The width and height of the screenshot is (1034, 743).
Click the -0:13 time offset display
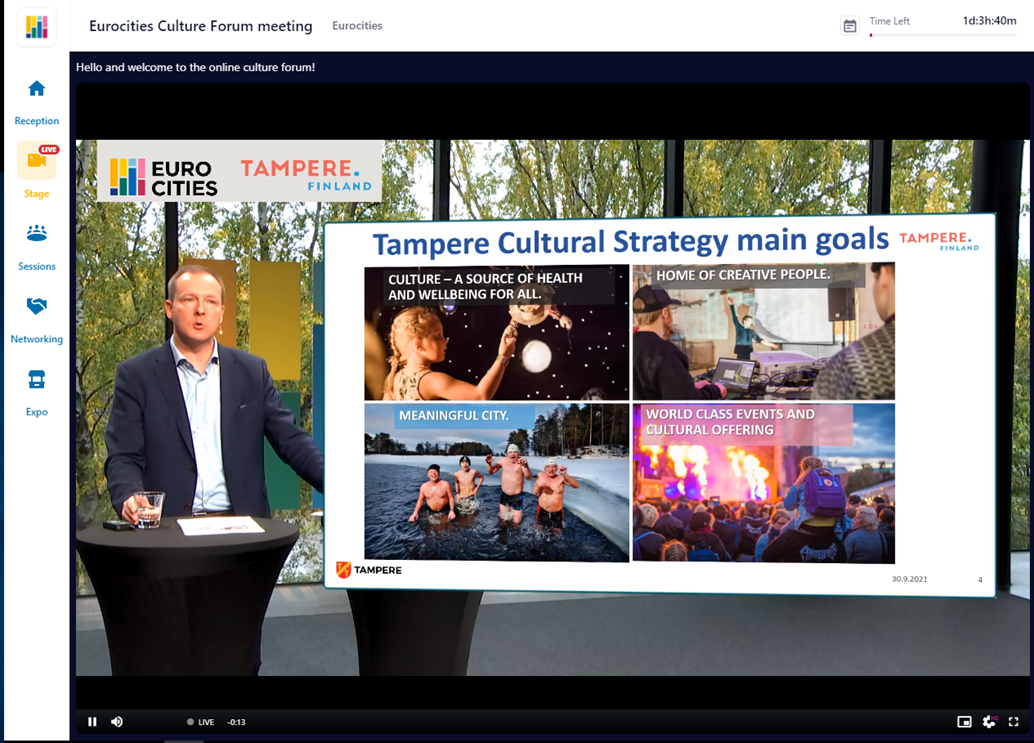pos(236,722)
